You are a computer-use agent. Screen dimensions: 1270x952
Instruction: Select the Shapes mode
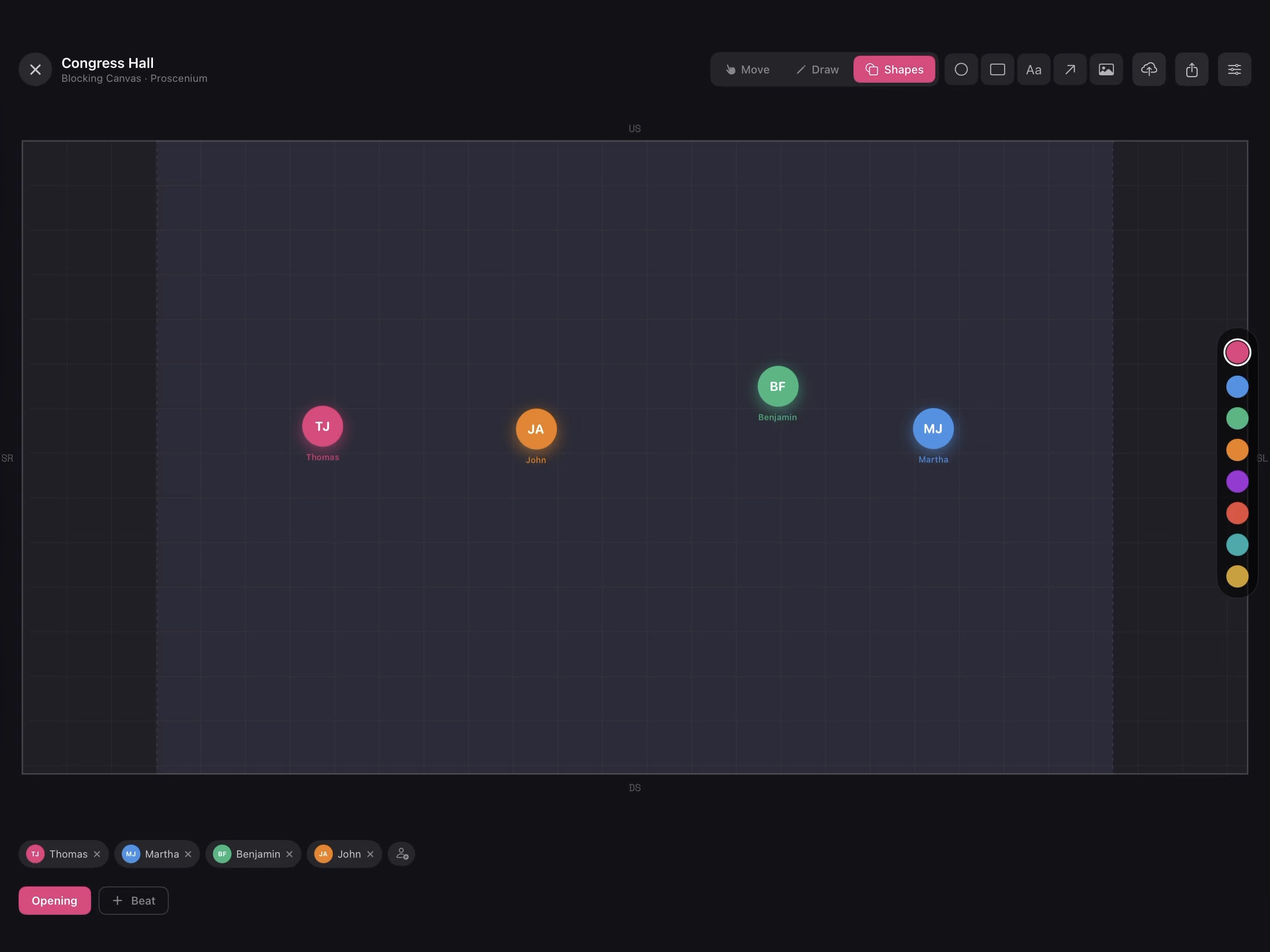[x=894, y=69]
